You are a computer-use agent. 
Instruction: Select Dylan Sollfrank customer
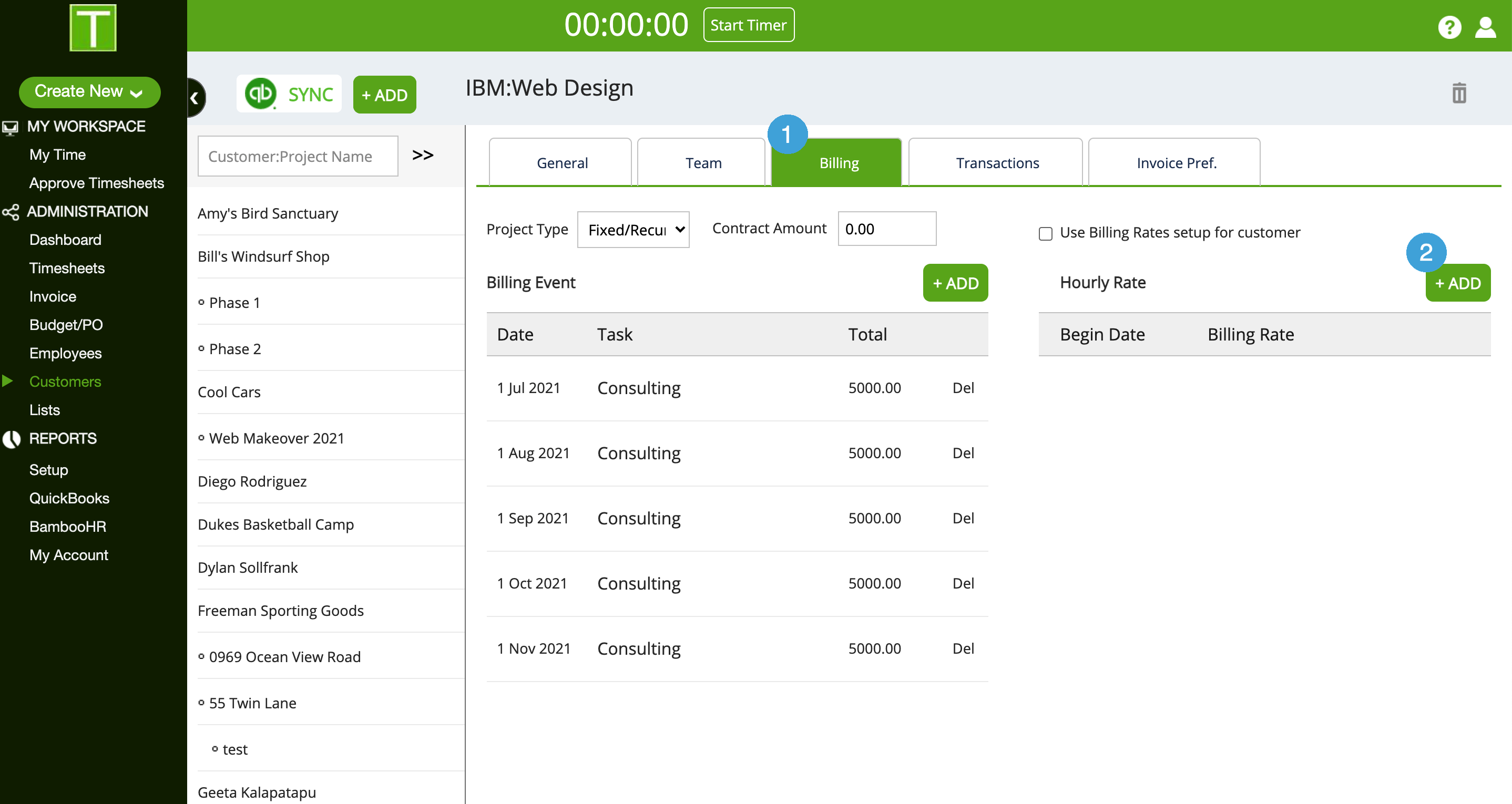tap(247, 568)
